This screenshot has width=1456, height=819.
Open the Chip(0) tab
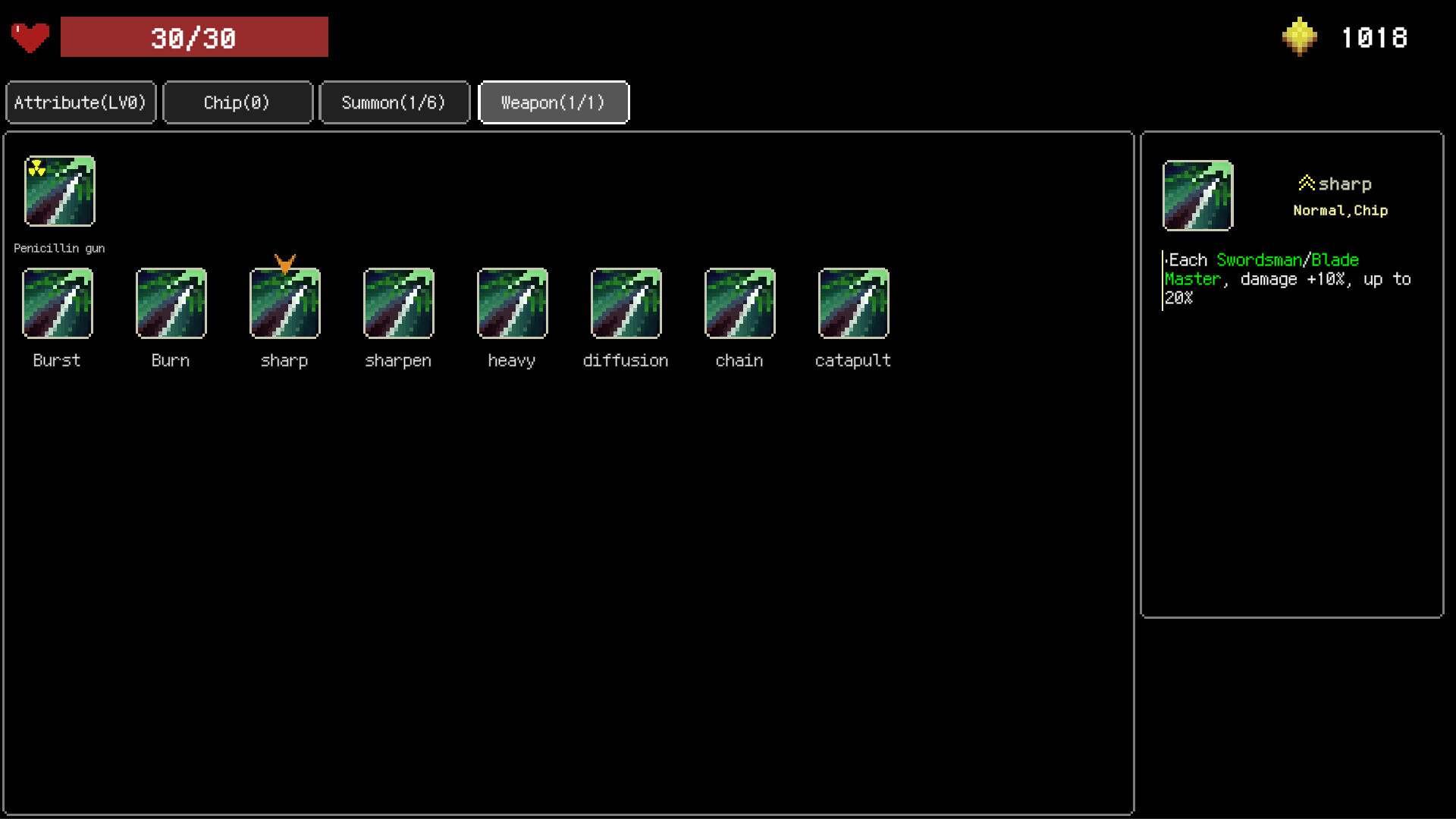click(x=237, y=102)
